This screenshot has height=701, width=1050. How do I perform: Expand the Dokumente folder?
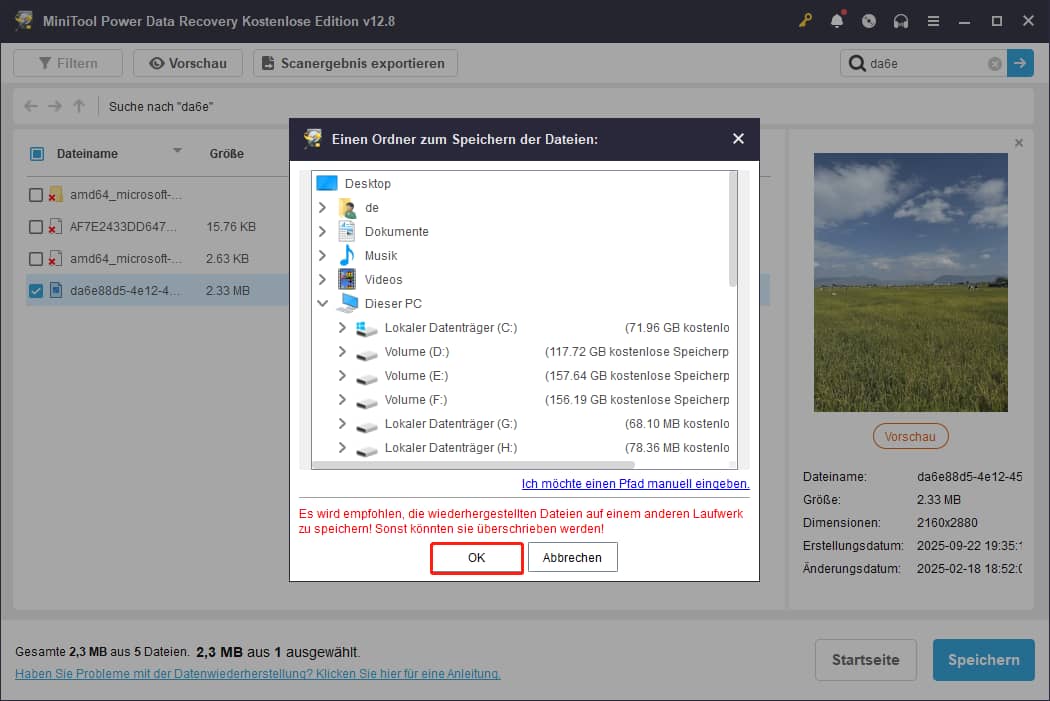[x=322, y=232]
